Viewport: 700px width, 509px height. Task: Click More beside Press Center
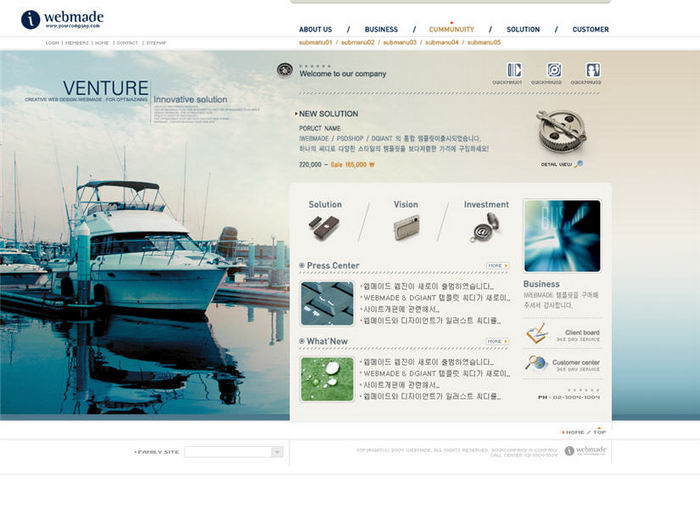[498, 266]
